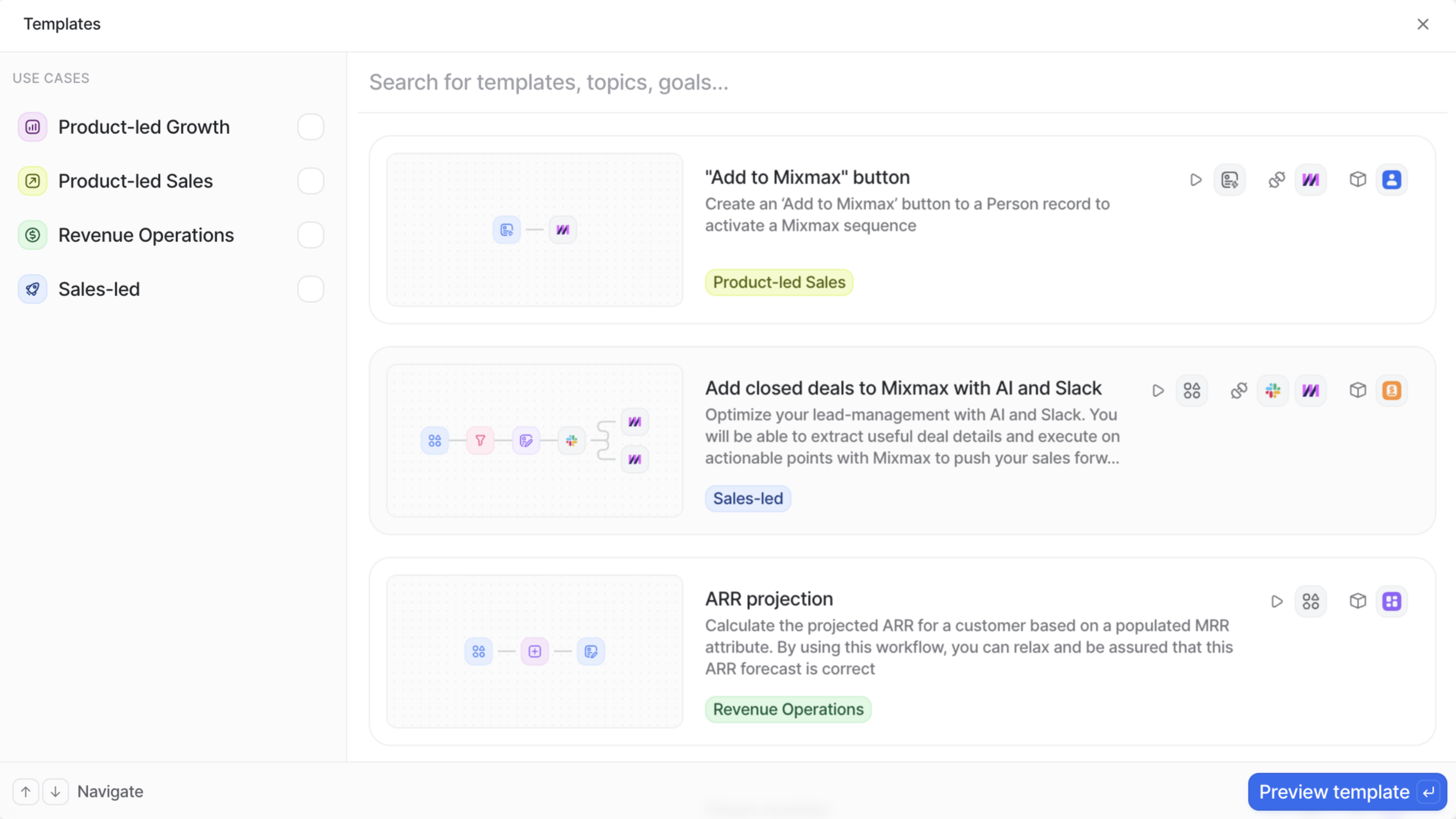
Task: Click the Mixmax icon on the first template card
Action: (1310, 180)
